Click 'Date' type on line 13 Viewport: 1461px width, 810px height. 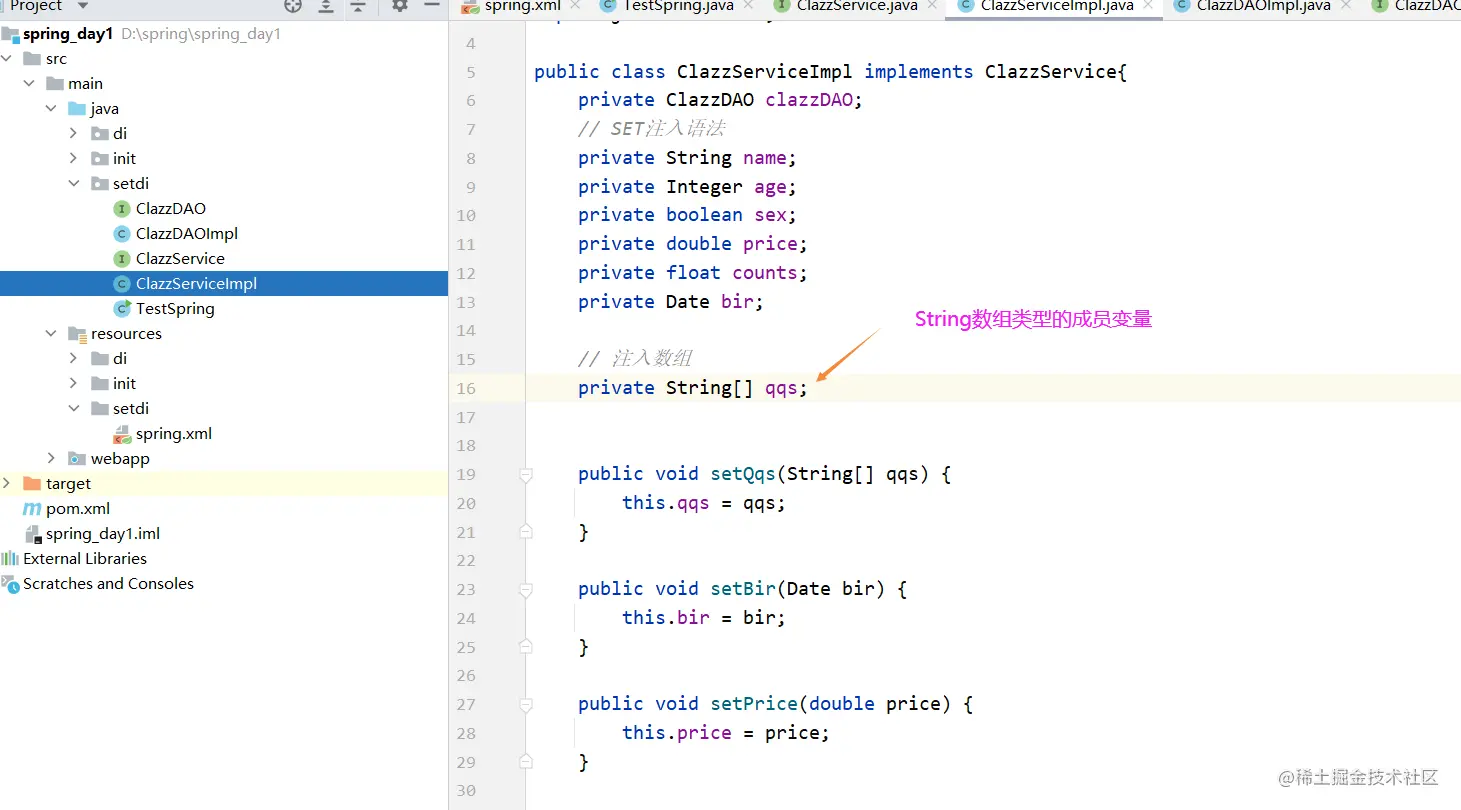688,302
